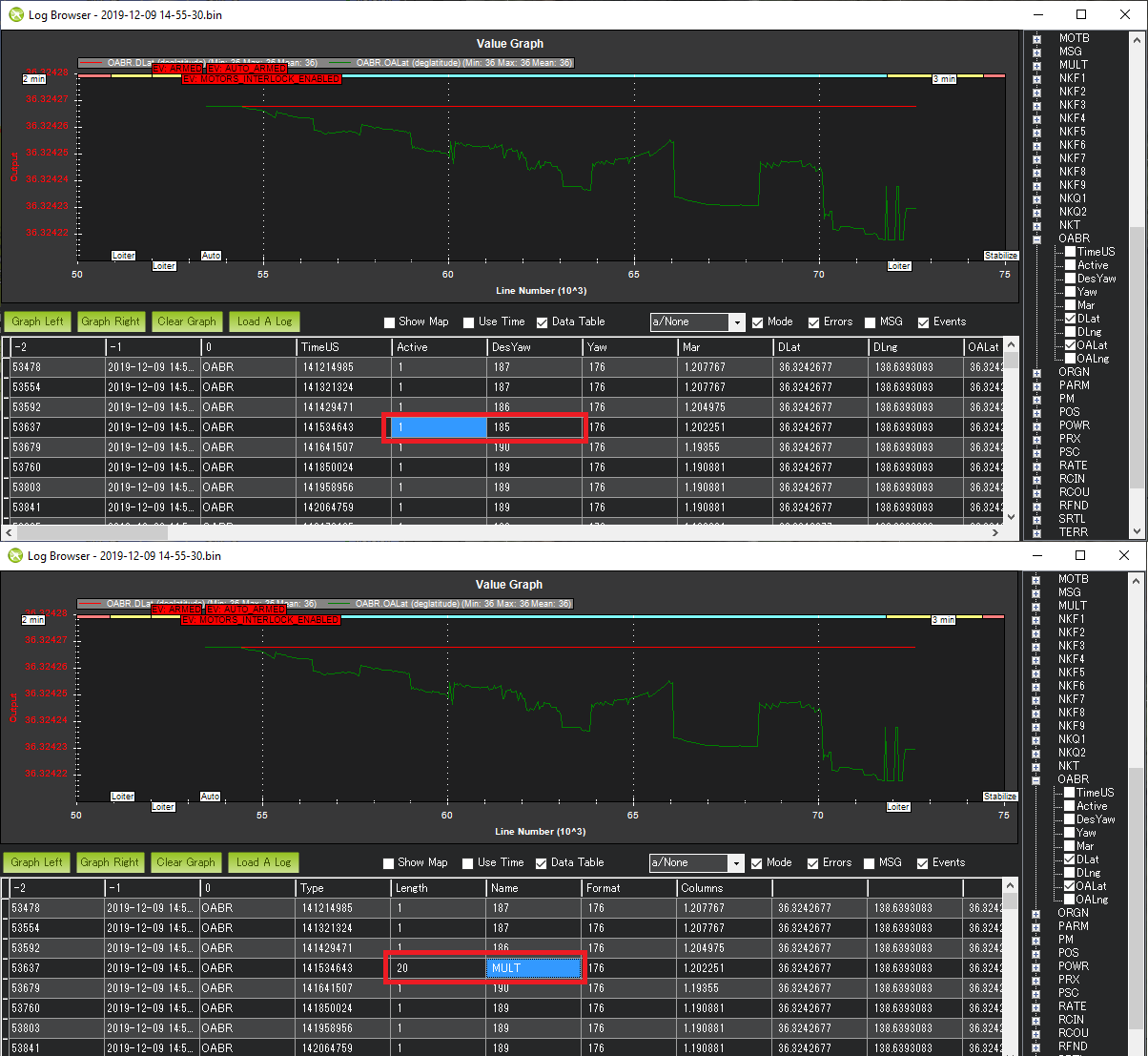Select the highlighted MULT cell in bottom table
The width and height of the screenshot is (1148, 1056).
click(x=534, y=968)
